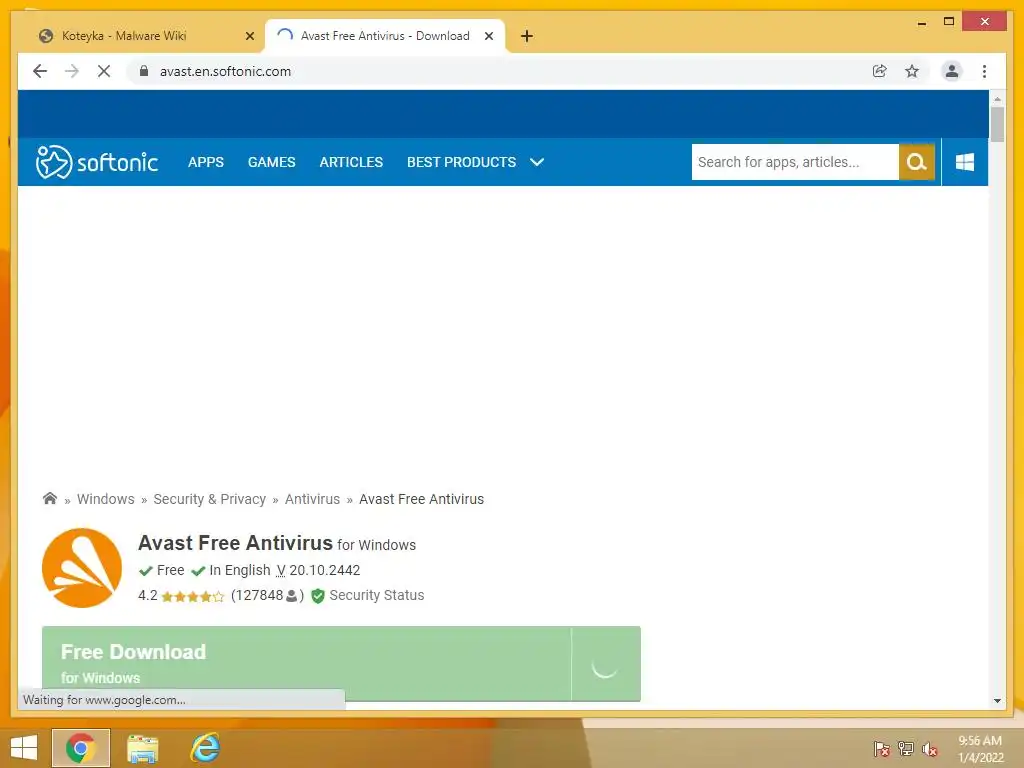Open the GAMES menu
This screenshot has height=768, width=1024.
(x=272, y=162)
